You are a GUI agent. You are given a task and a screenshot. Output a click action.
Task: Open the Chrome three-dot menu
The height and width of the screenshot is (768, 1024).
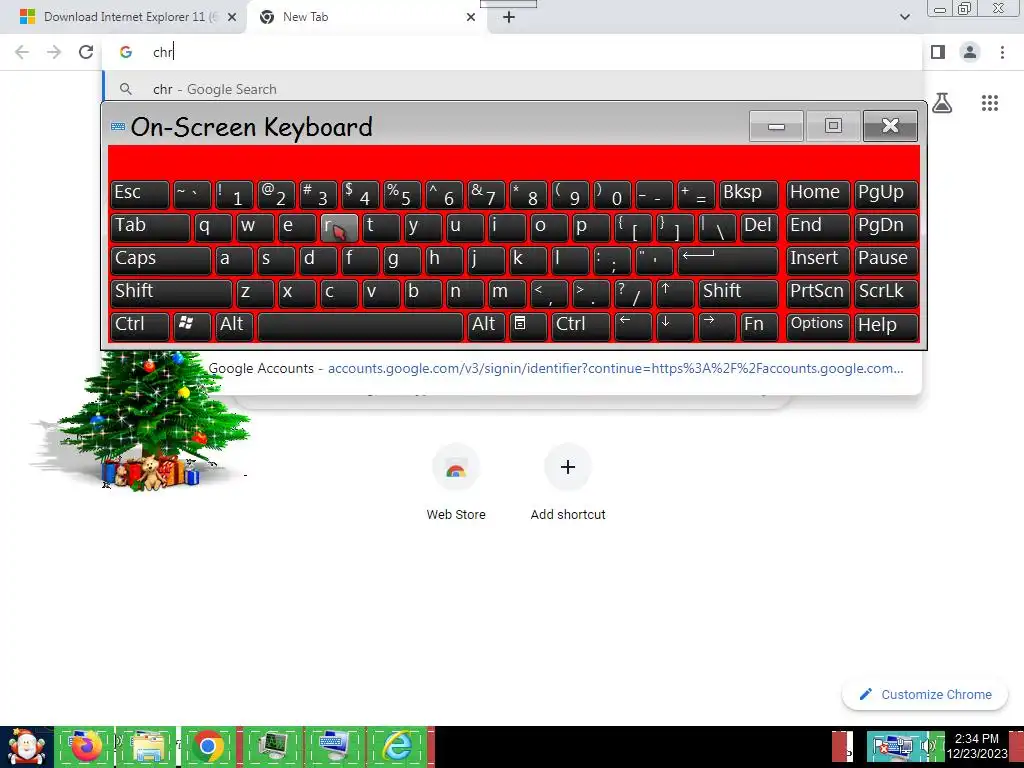(1002, 52)
